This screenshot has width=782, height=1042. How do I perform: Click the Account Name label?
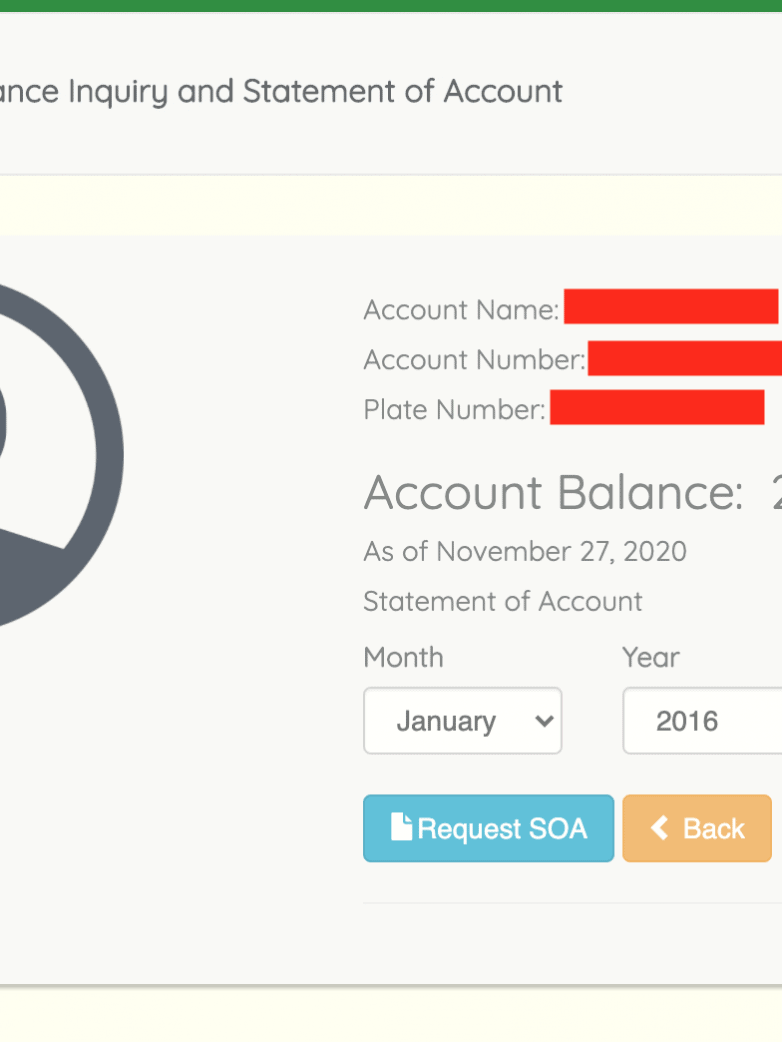[x=461, y=310]
